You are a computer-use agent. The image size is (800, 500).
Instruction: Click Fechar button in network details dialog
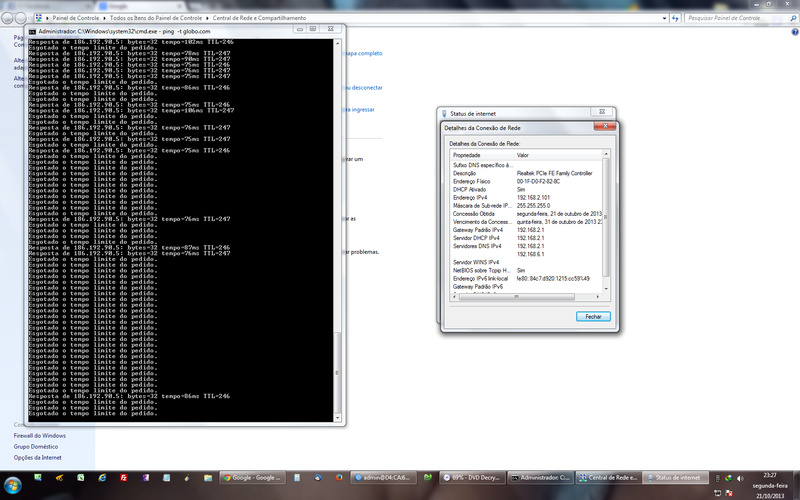593,317
